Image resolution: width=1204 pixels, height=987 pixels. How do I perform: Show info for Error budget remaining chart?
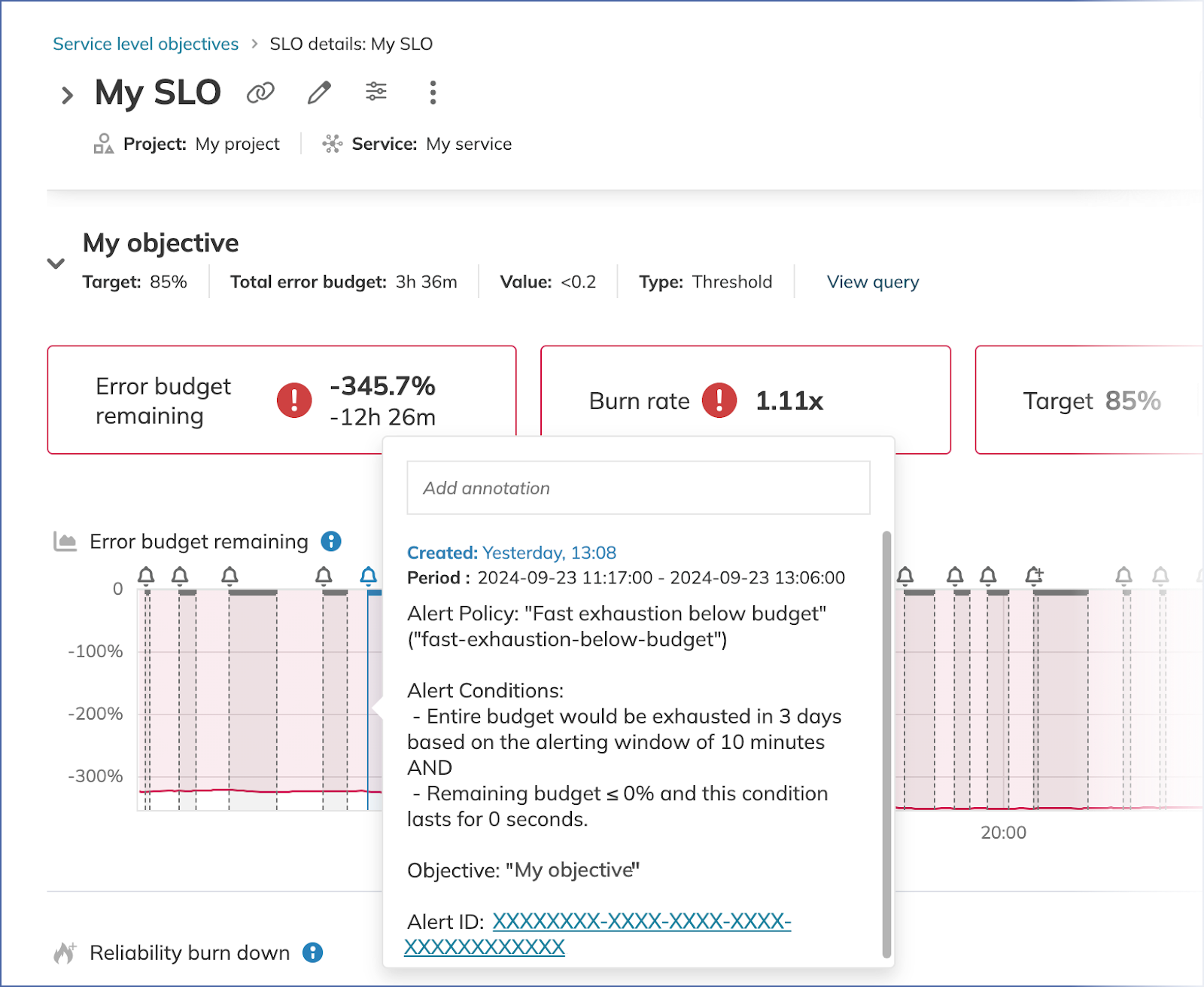[331, 541]
